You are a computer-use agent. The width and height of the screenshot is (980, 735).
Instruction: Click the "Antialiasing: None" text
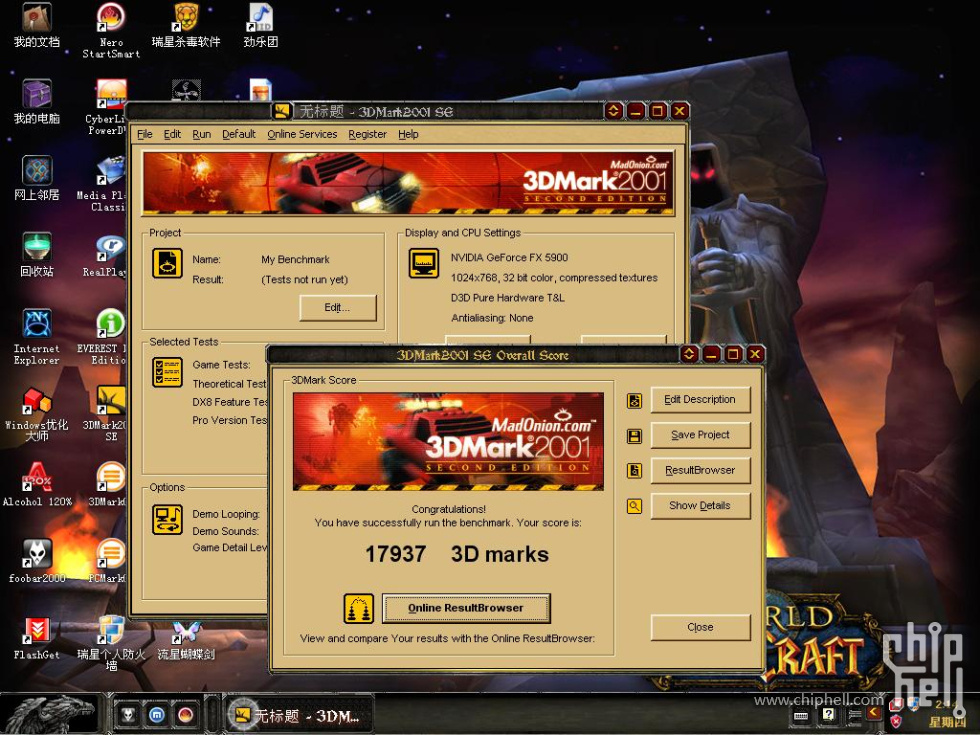[x=492, y=318]
